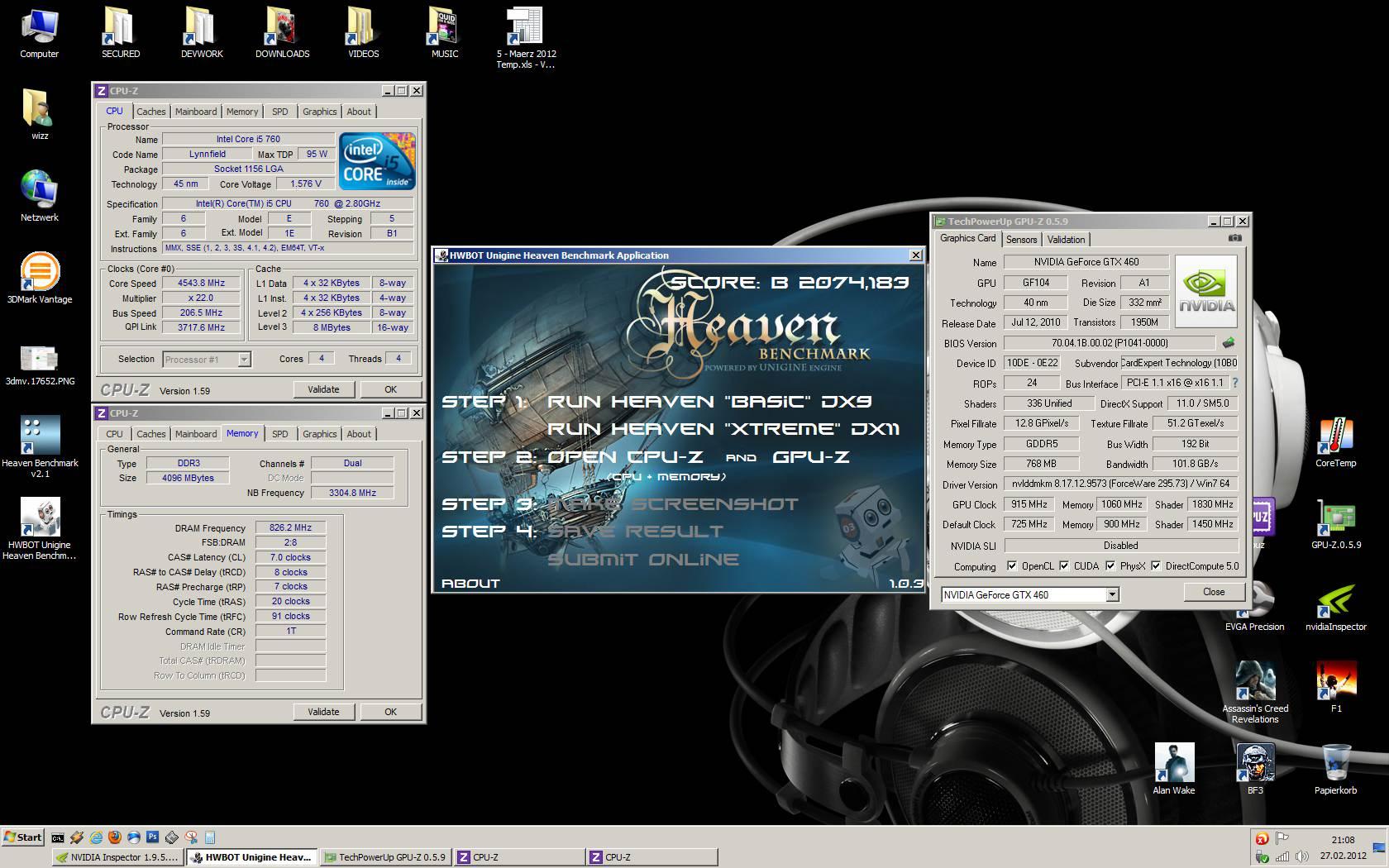Open the SECURED folder shortcut
This screenshot has width=1389, height=868.
[120, 33]
